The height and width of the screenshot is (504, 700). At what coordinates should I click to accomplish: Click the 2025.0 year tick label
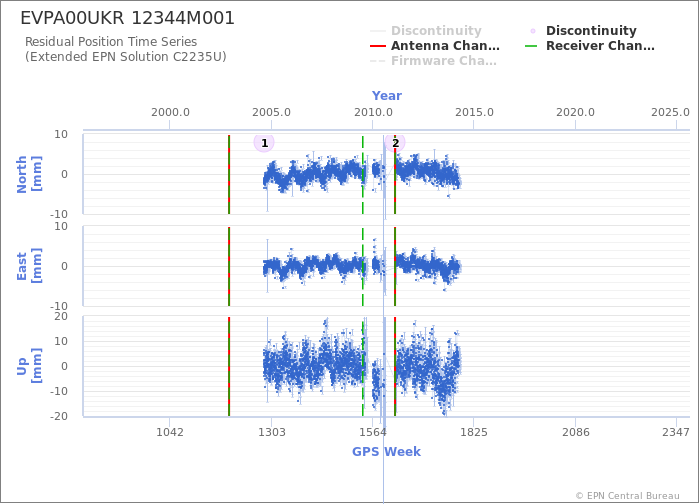(670, 112)
